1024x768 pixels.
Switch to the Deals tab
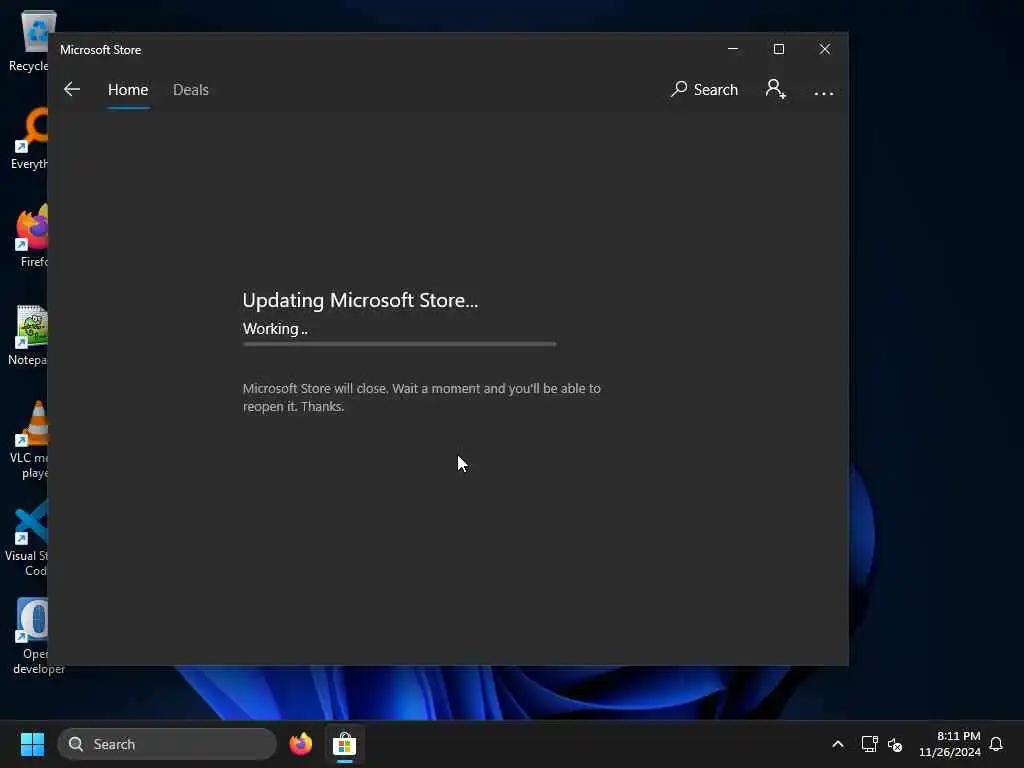(191, 89)
